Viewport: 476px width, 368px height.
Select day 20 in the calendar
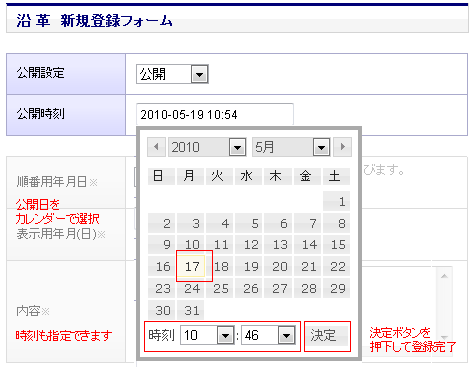pyautogui.click(x=278, y=266)
